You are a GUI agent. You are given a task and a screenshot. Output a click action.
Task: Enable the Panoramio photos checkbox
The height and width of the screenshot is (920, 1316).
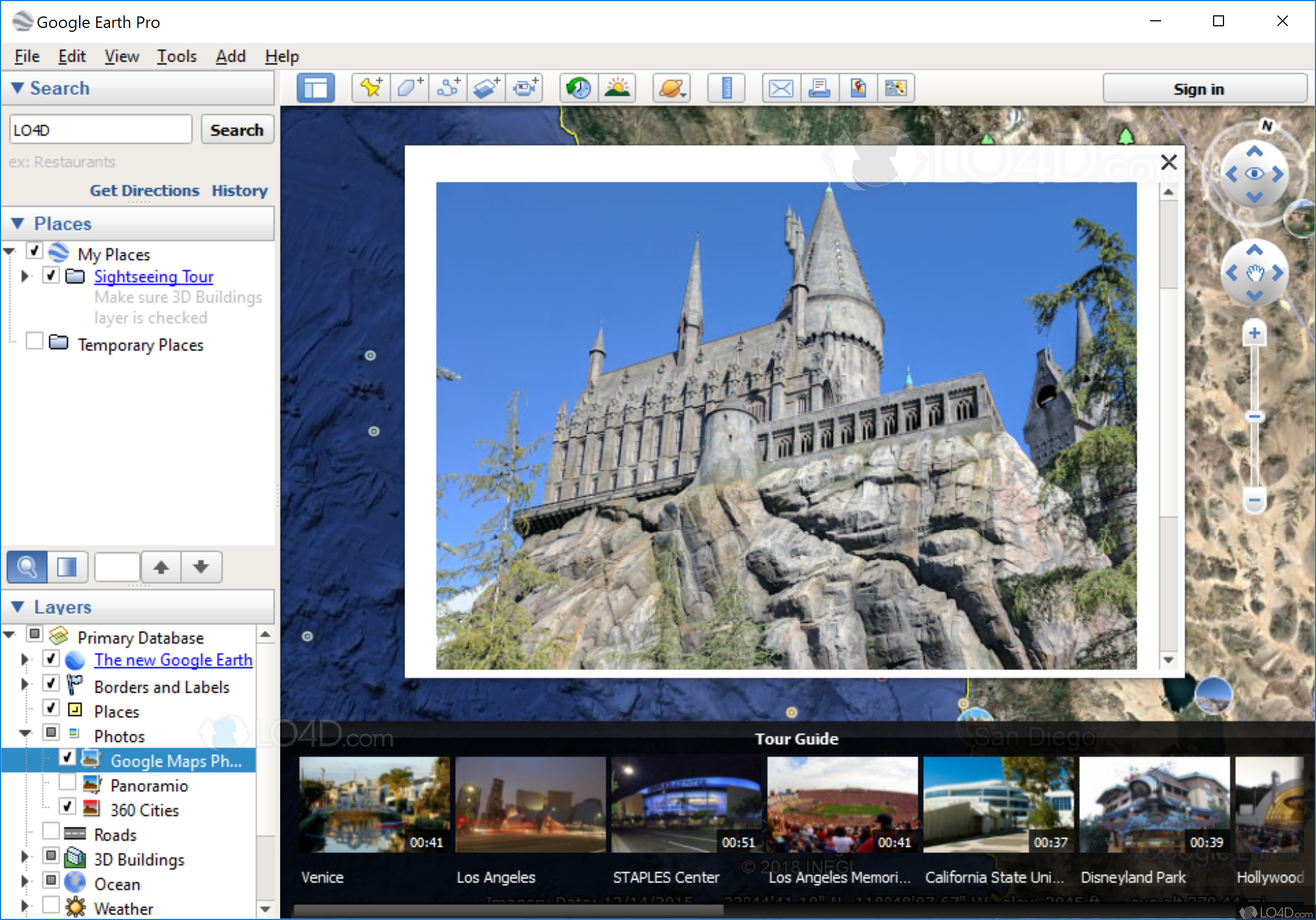tap(68, 782)
